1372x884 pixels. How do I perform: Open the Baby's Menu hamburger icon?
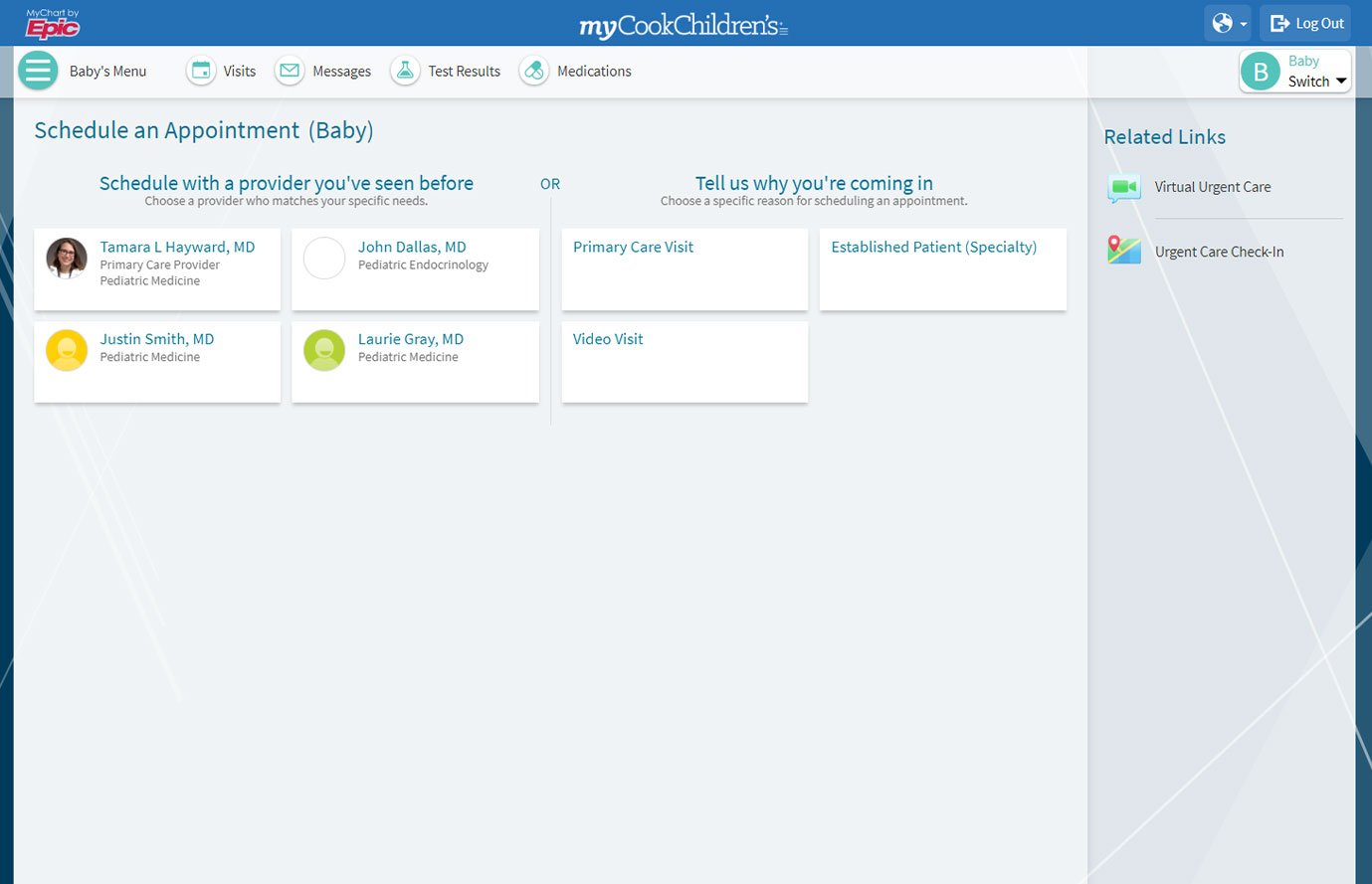coord(38,71)
